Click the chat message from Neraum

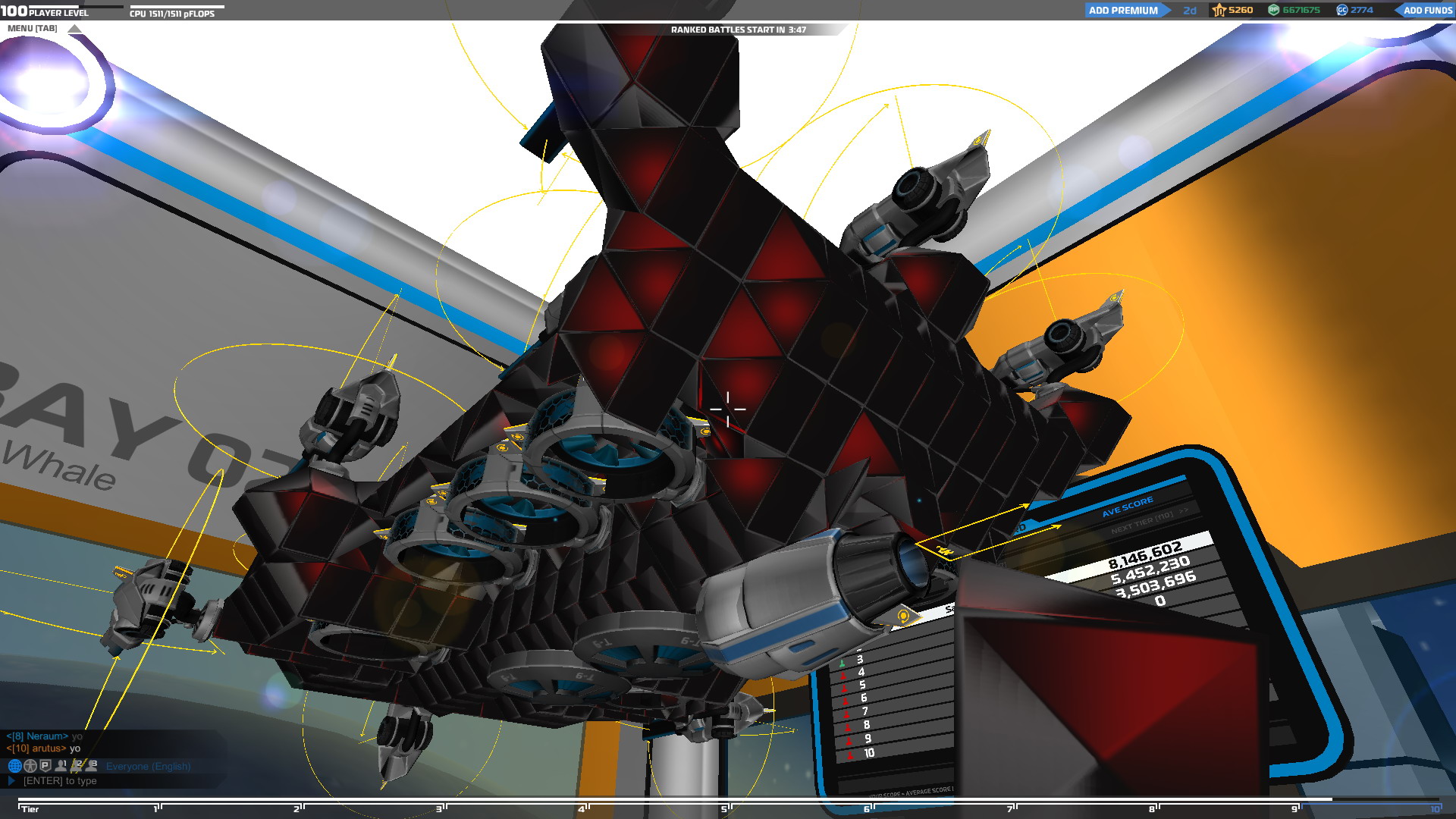point(44,736)
